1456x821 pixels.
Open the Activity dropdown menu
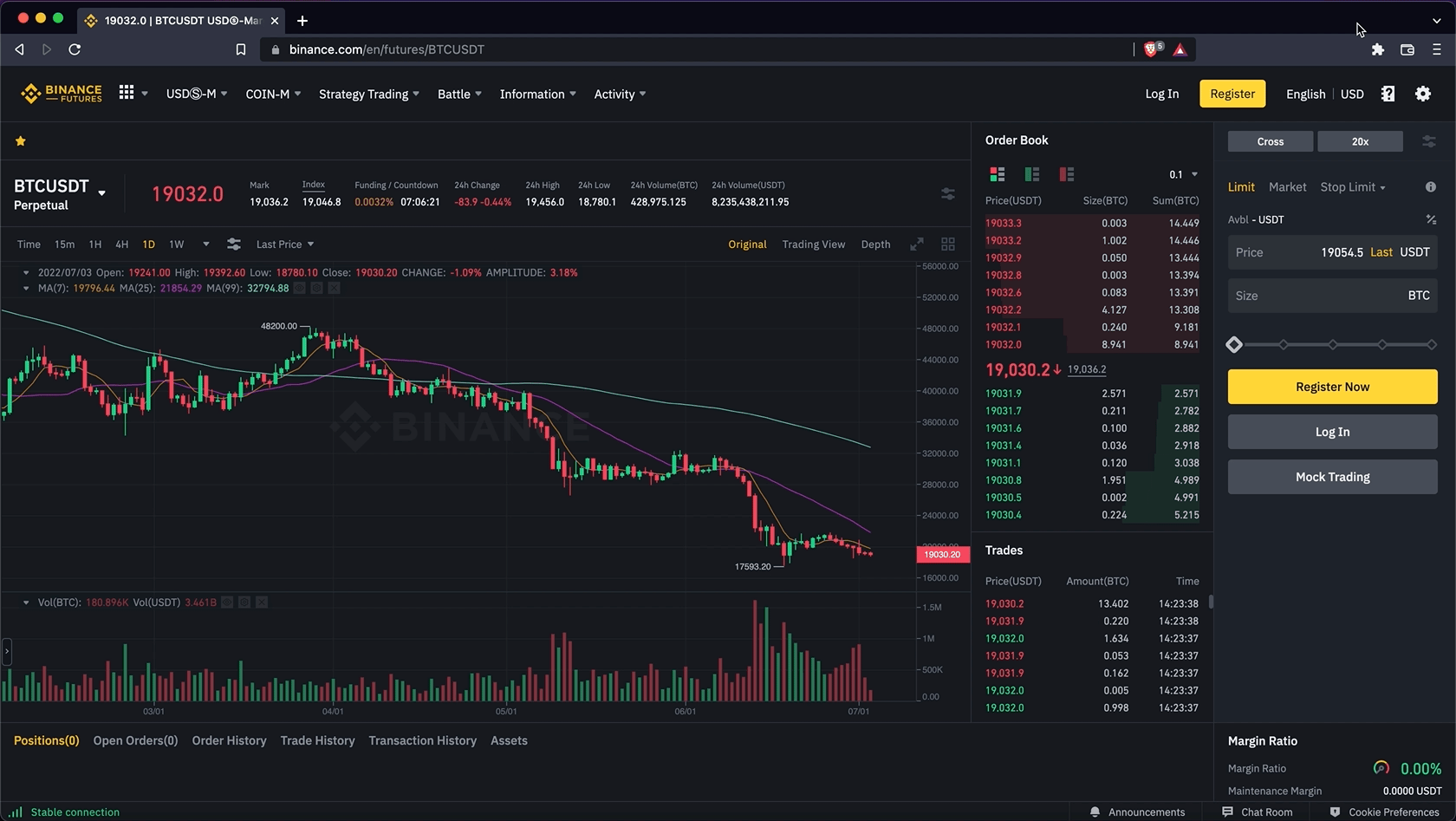620,94
